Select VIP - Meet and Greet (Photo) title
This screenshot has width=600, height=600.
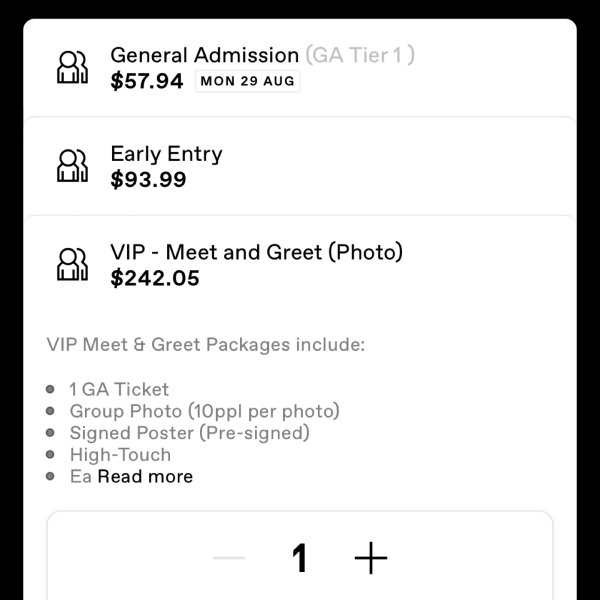[x=256, y=253]
